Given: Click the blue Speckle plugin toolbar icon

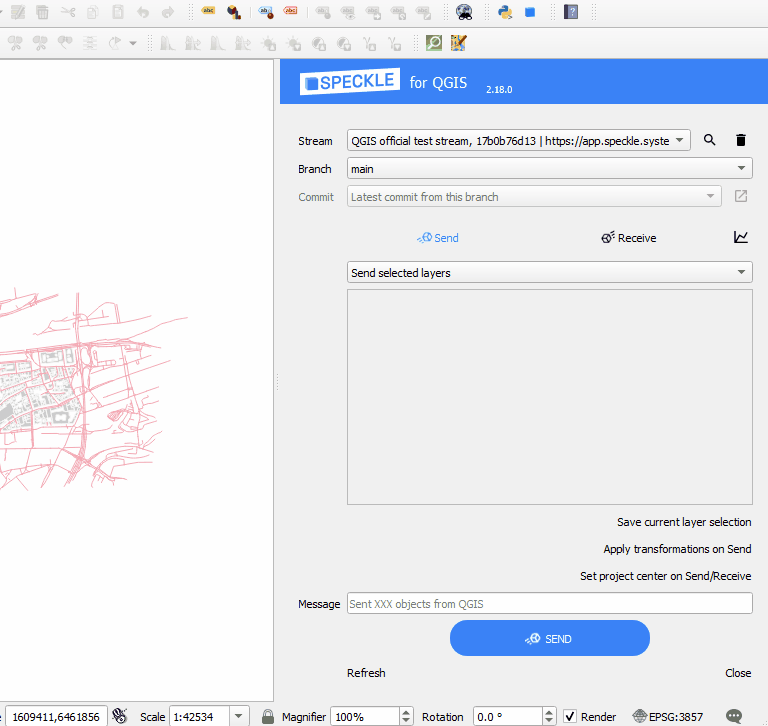Looking at the screenshot, I should [529, 12].
